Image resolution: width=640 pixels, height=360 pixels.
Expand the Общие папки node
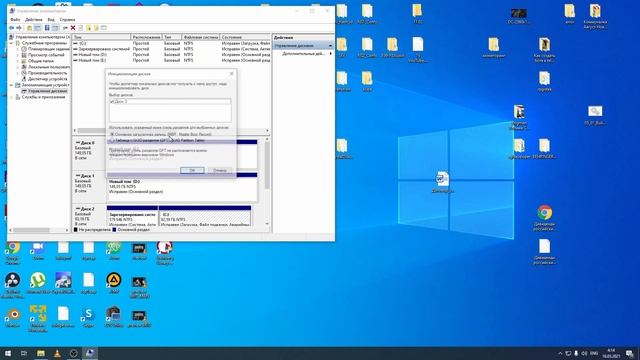(x=18, y=61)
